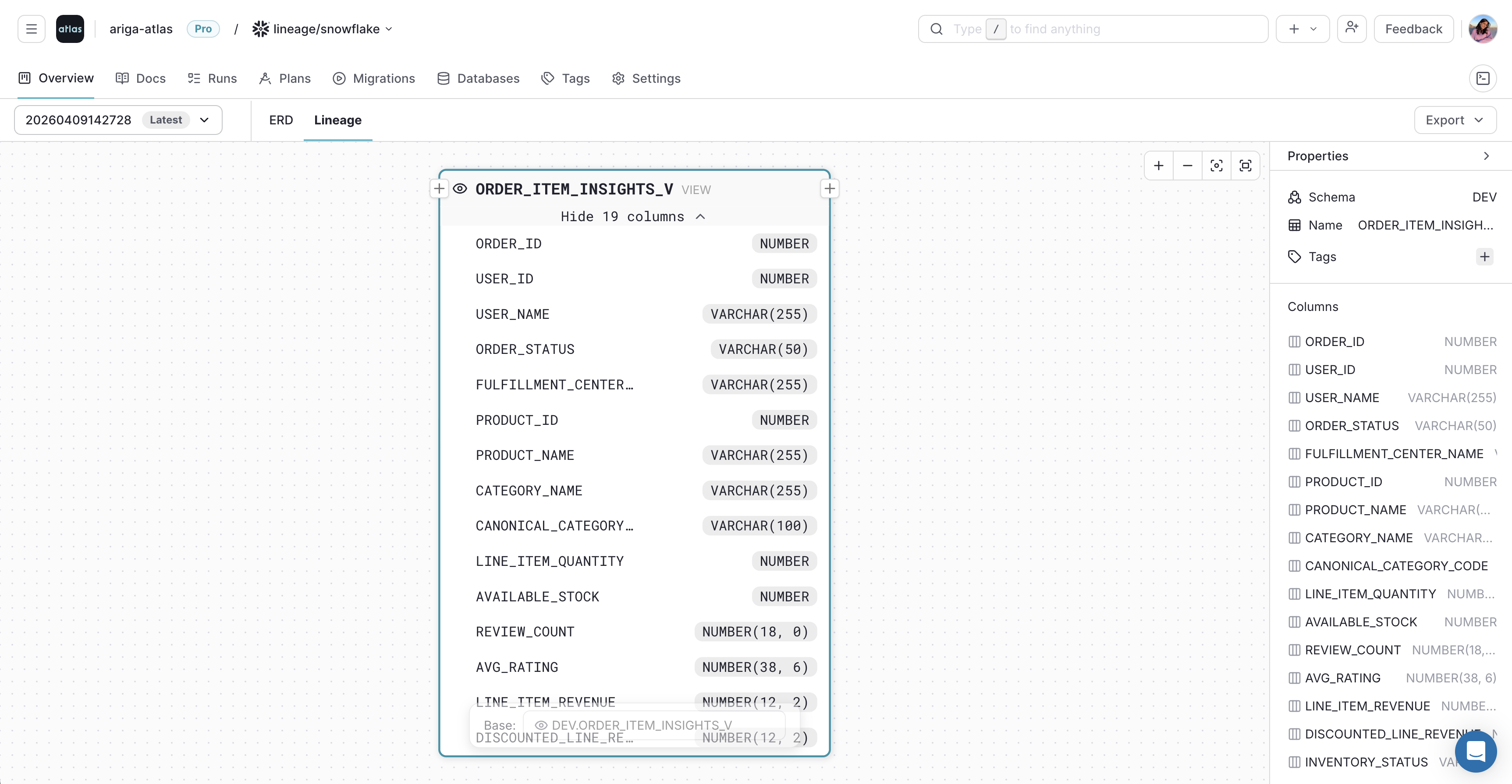Collapse the 19 columns of ORDER_ITEM_INSIGHTS_V
Screen dimensions: 1512x784
[x=632, y=216]
